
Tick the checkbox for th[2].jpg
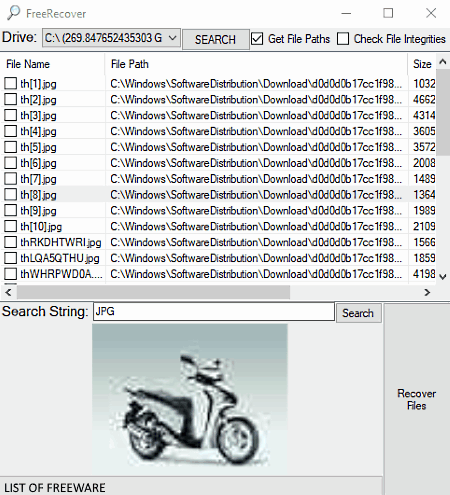tap(10, 99)
